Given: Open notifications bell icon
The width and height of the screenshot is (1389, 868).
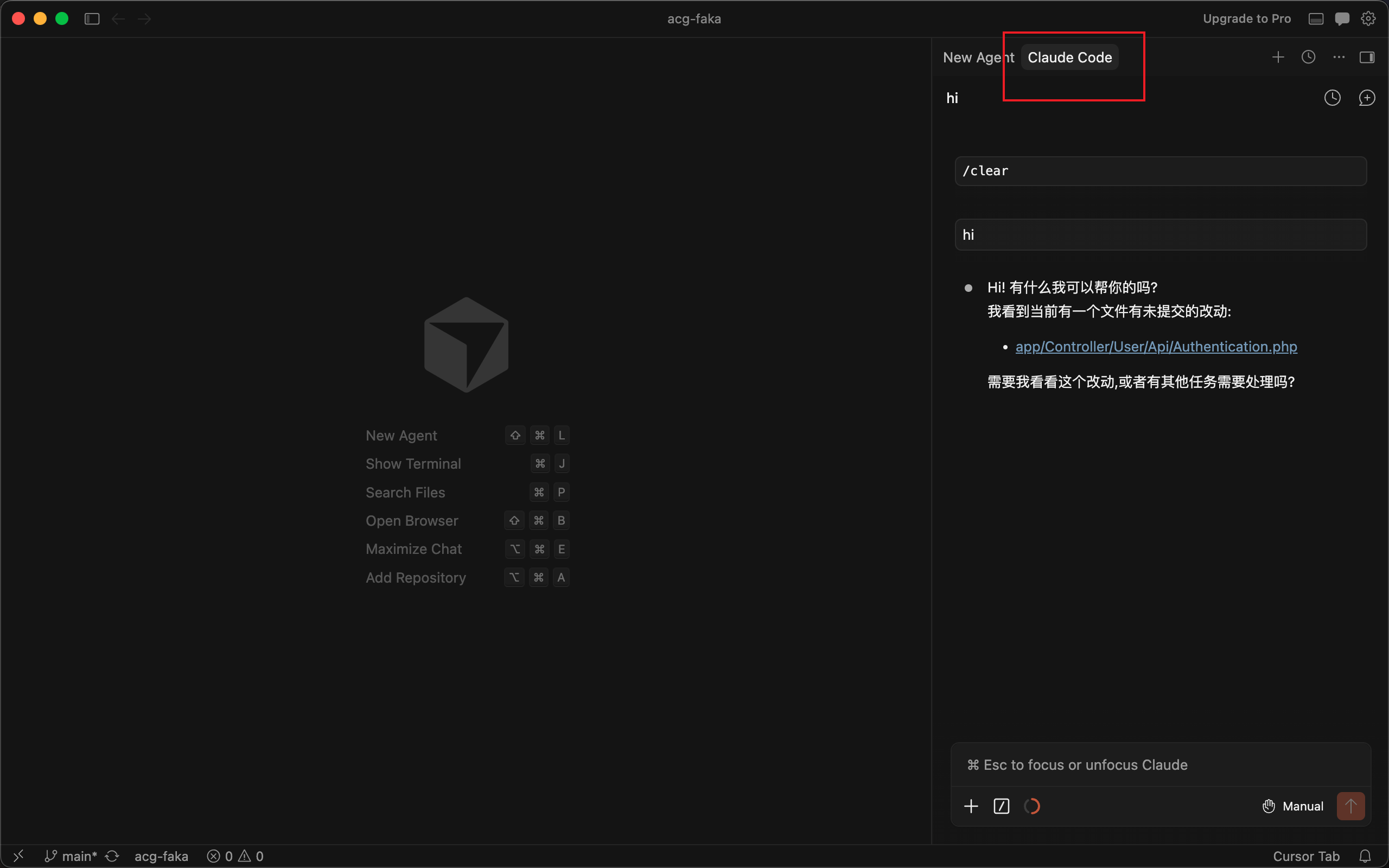Looking at the screenshot, I should [1365, 856].
